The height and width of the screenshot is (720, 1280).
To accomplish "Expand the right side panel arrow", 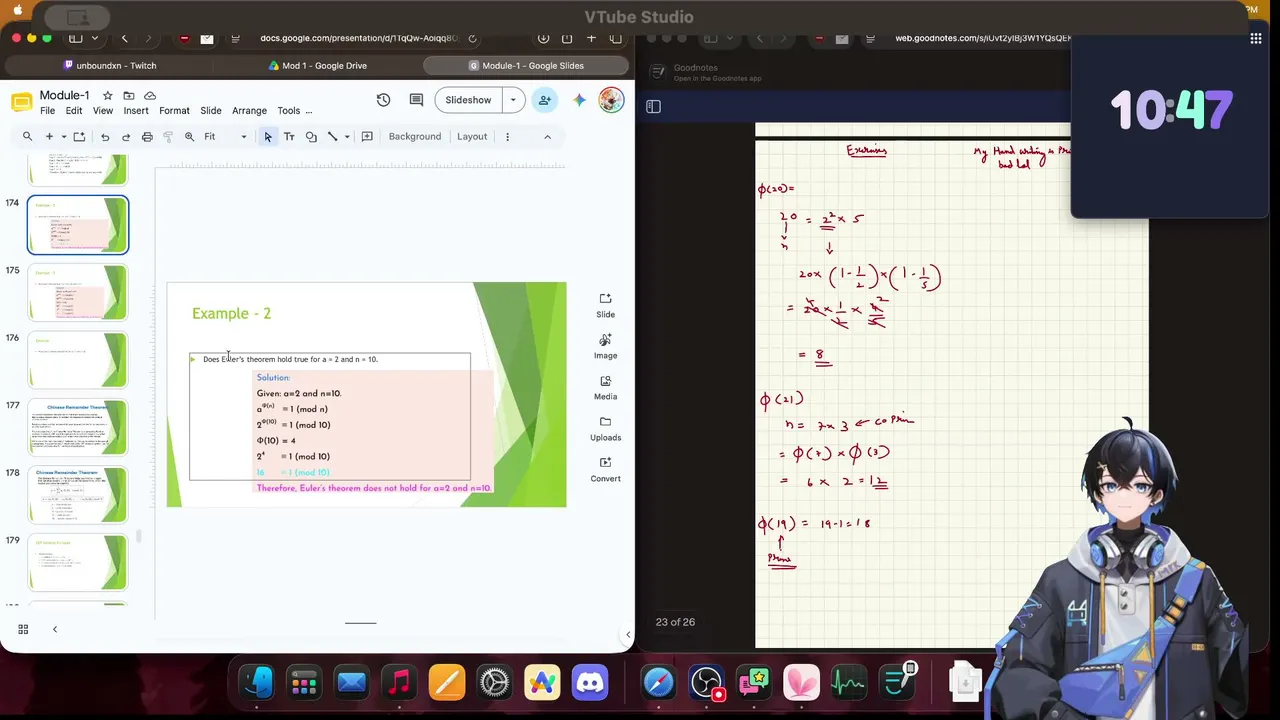I will [x=628, y=635].
